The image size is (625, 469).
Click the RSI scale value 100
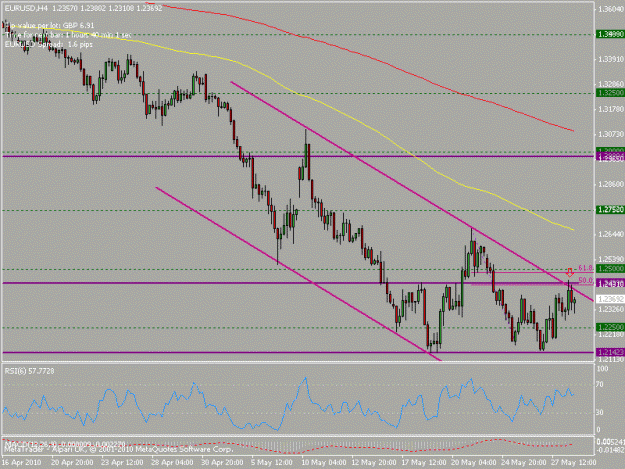coord(602,369)
